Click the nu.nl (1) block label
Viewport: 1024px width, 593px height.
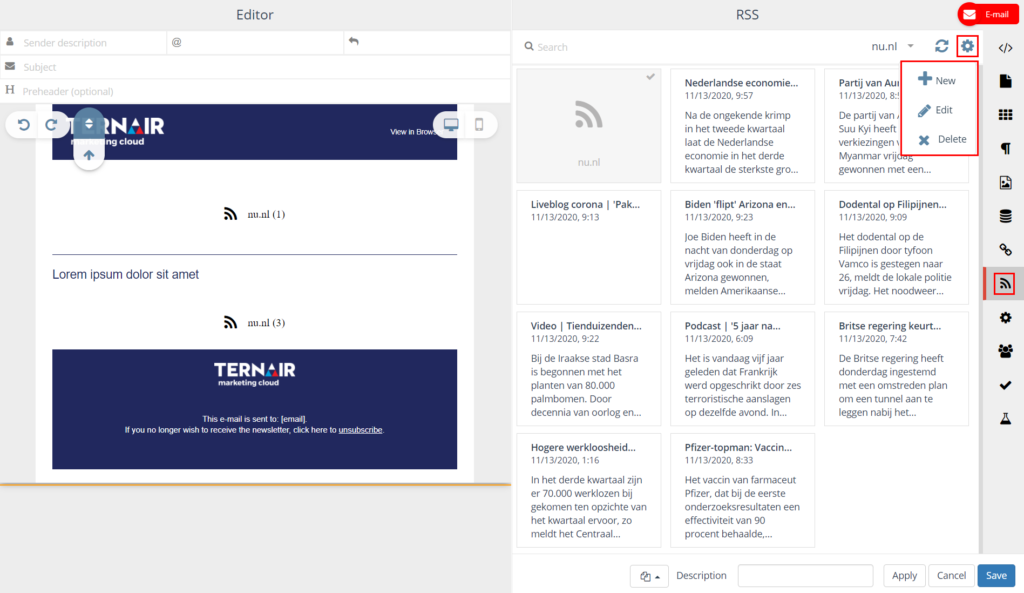click(266, 214)
